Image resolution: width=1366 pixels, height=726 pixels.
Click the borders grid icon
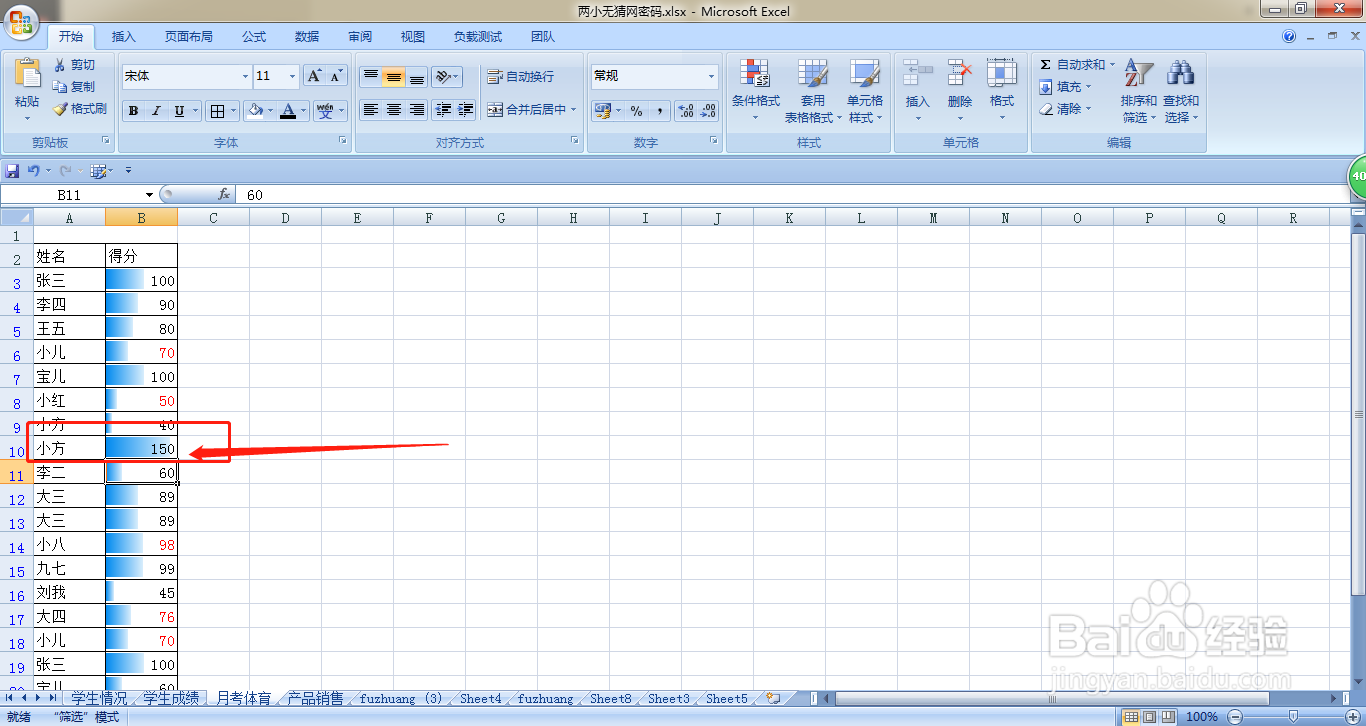pos(217,111)
